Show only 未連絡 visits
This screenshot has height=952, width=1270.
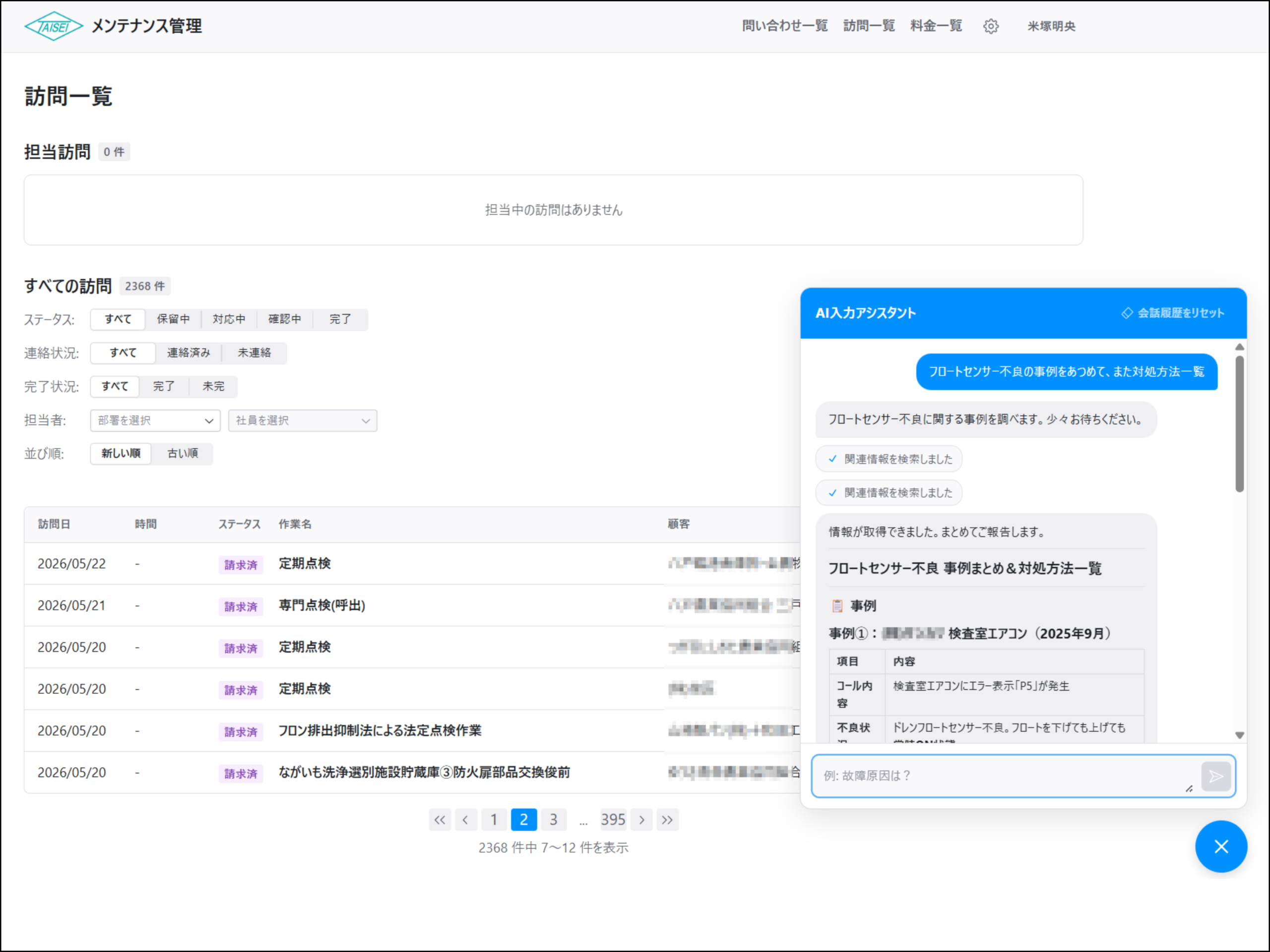click(254, 353)
